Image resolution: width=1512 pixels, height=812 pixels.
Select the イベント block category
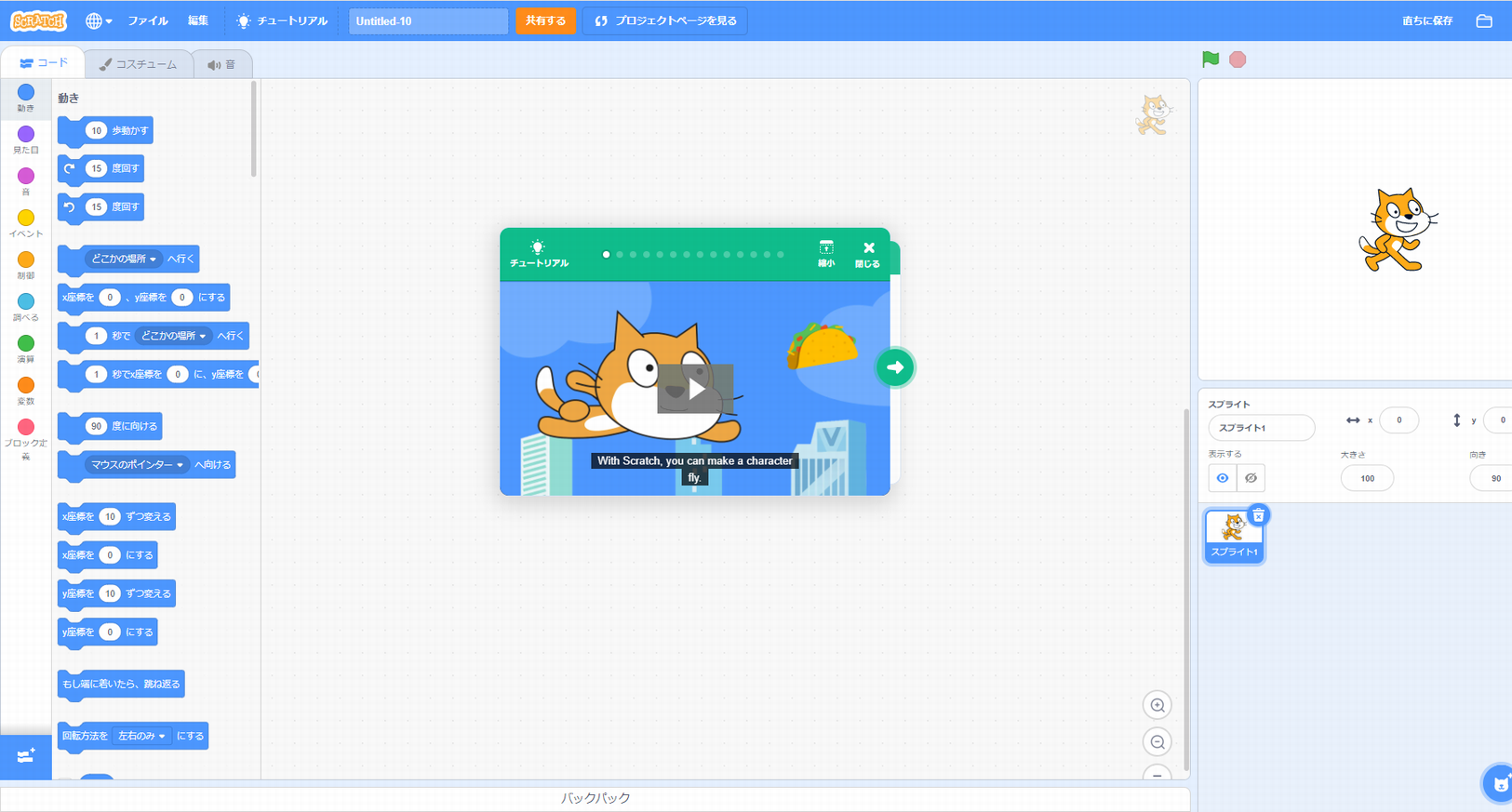click(26, 223)
